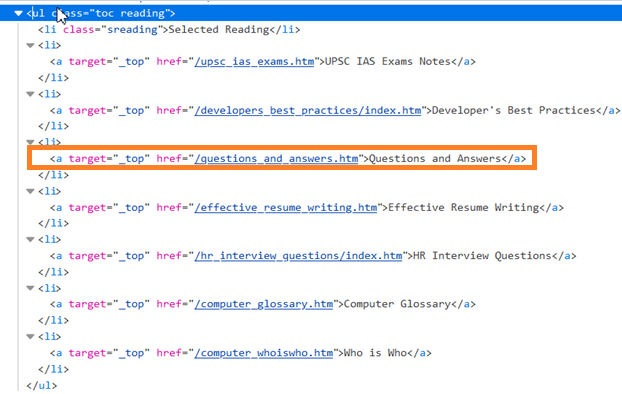
Task: Click the target="_top" attribute in the upsc_ias_exams row
Action: (x=109, y=62)
